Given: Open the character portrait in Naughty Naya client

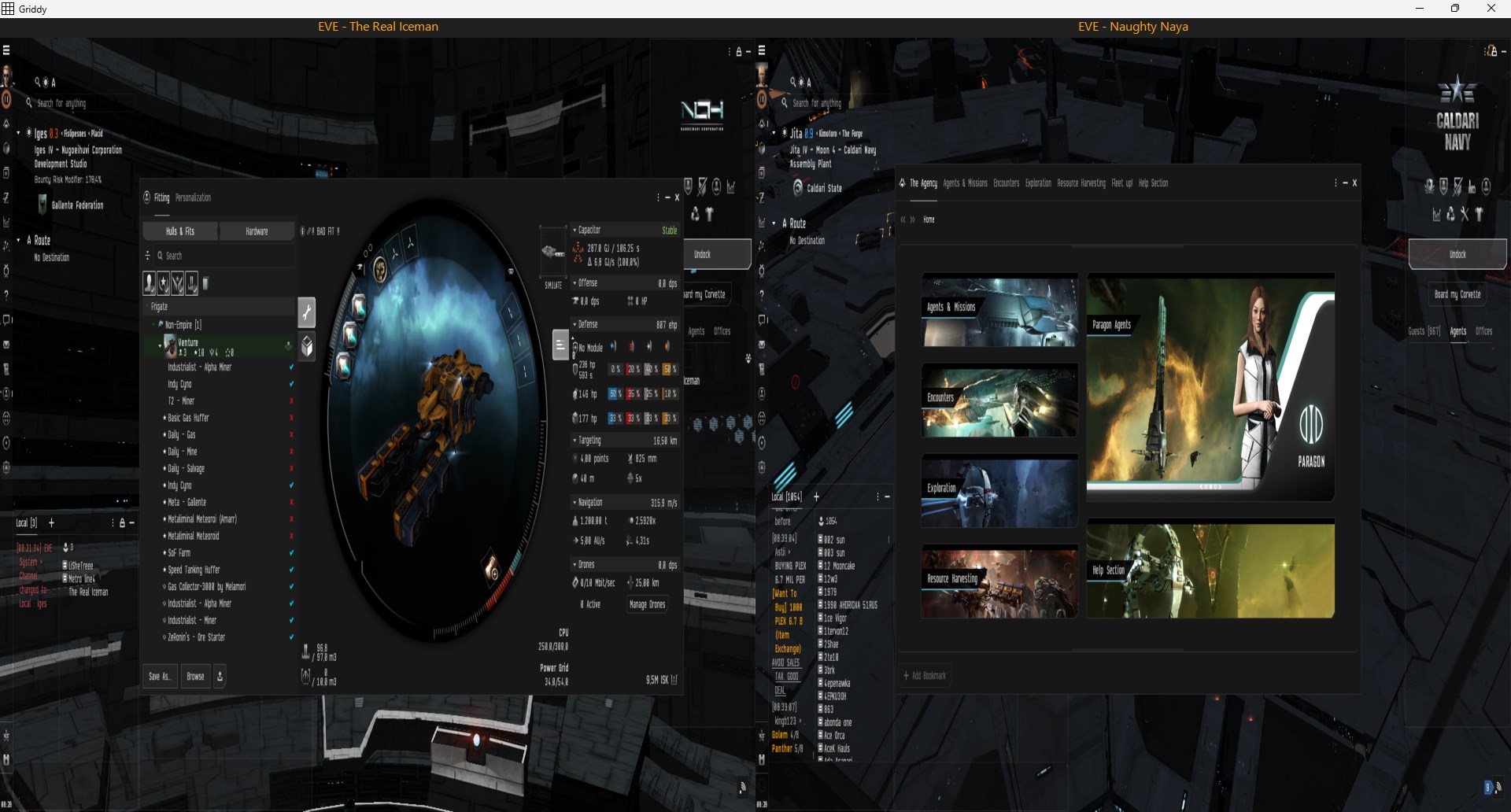Looking at the screenshot, I should click(x=763, y=76).
